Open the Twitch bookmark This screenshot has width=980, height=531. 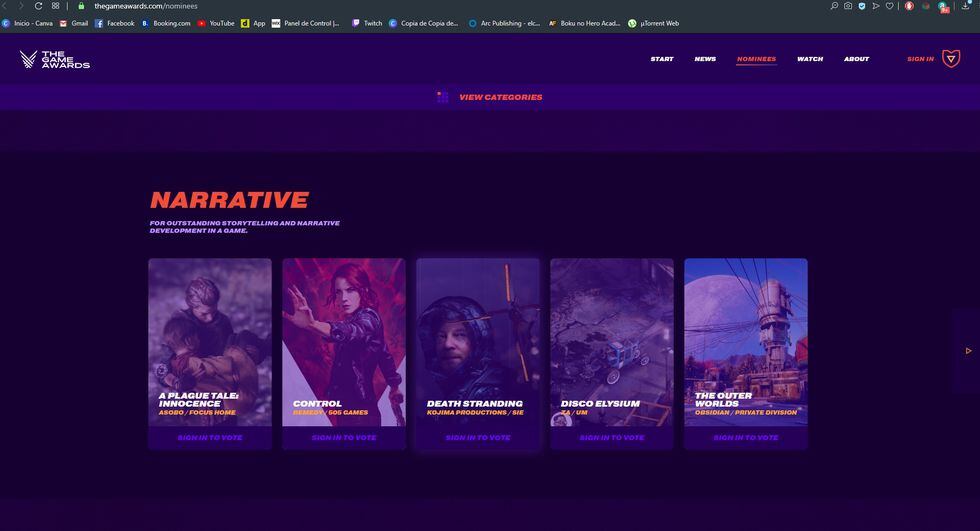point(366,23)
